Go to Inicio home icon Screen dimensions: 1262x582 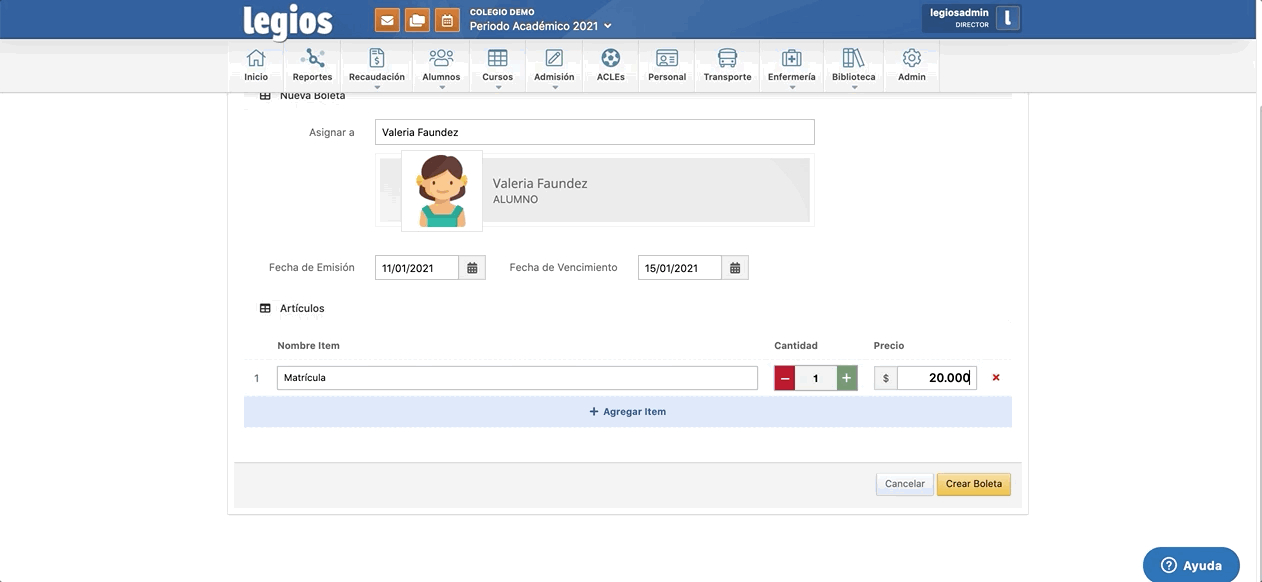[256, 65]
